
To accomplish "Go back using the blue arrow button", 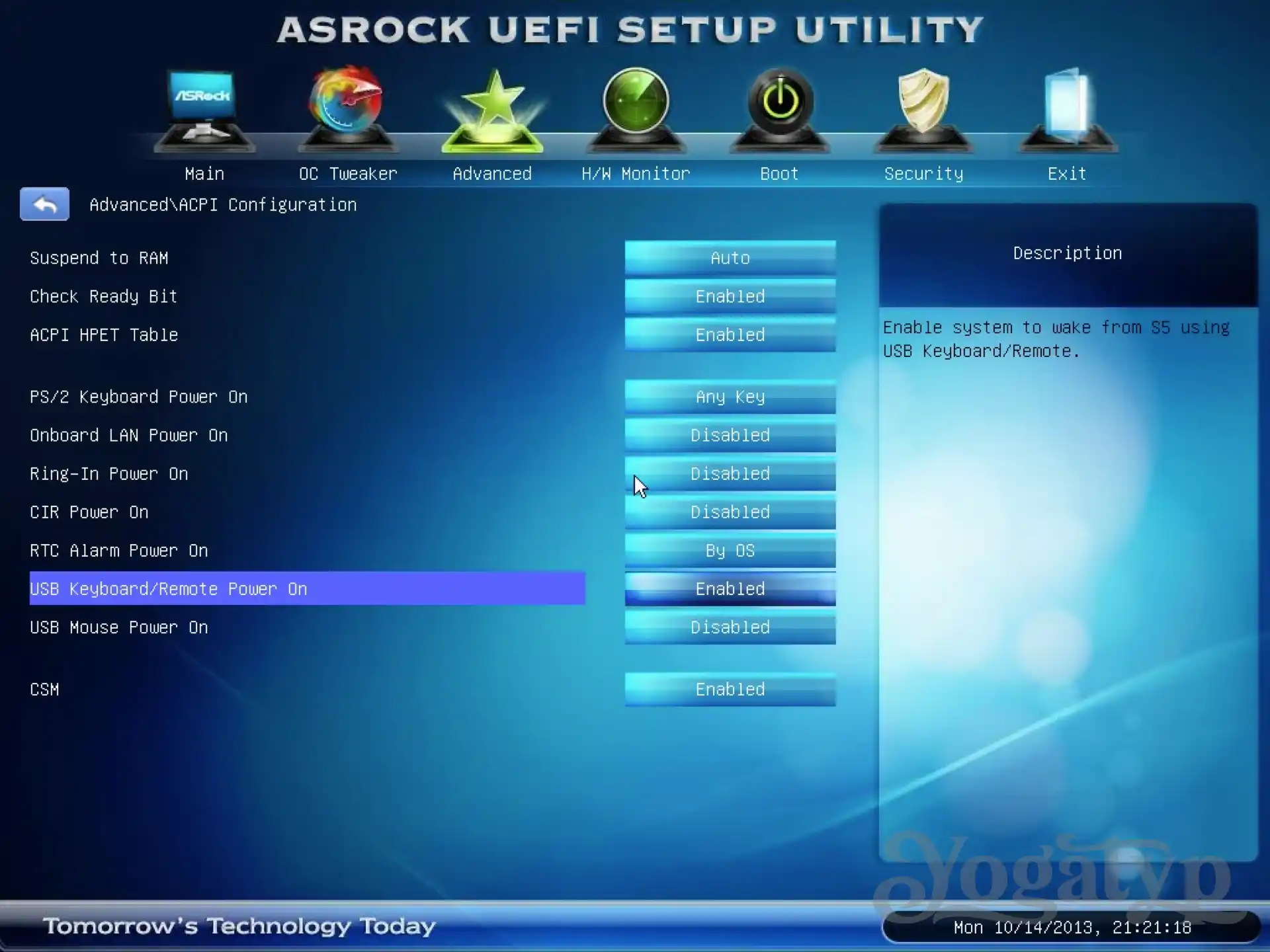I will click(44, 204).
